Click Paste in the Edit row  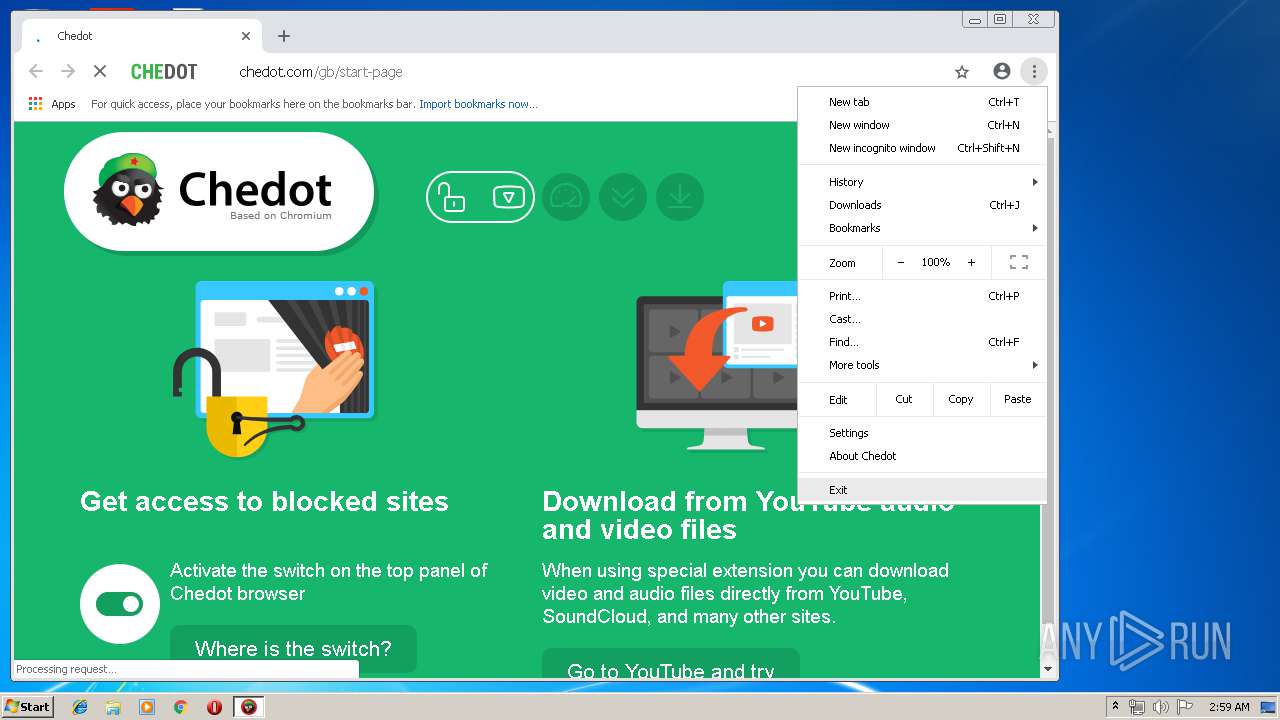[1018, 399]
